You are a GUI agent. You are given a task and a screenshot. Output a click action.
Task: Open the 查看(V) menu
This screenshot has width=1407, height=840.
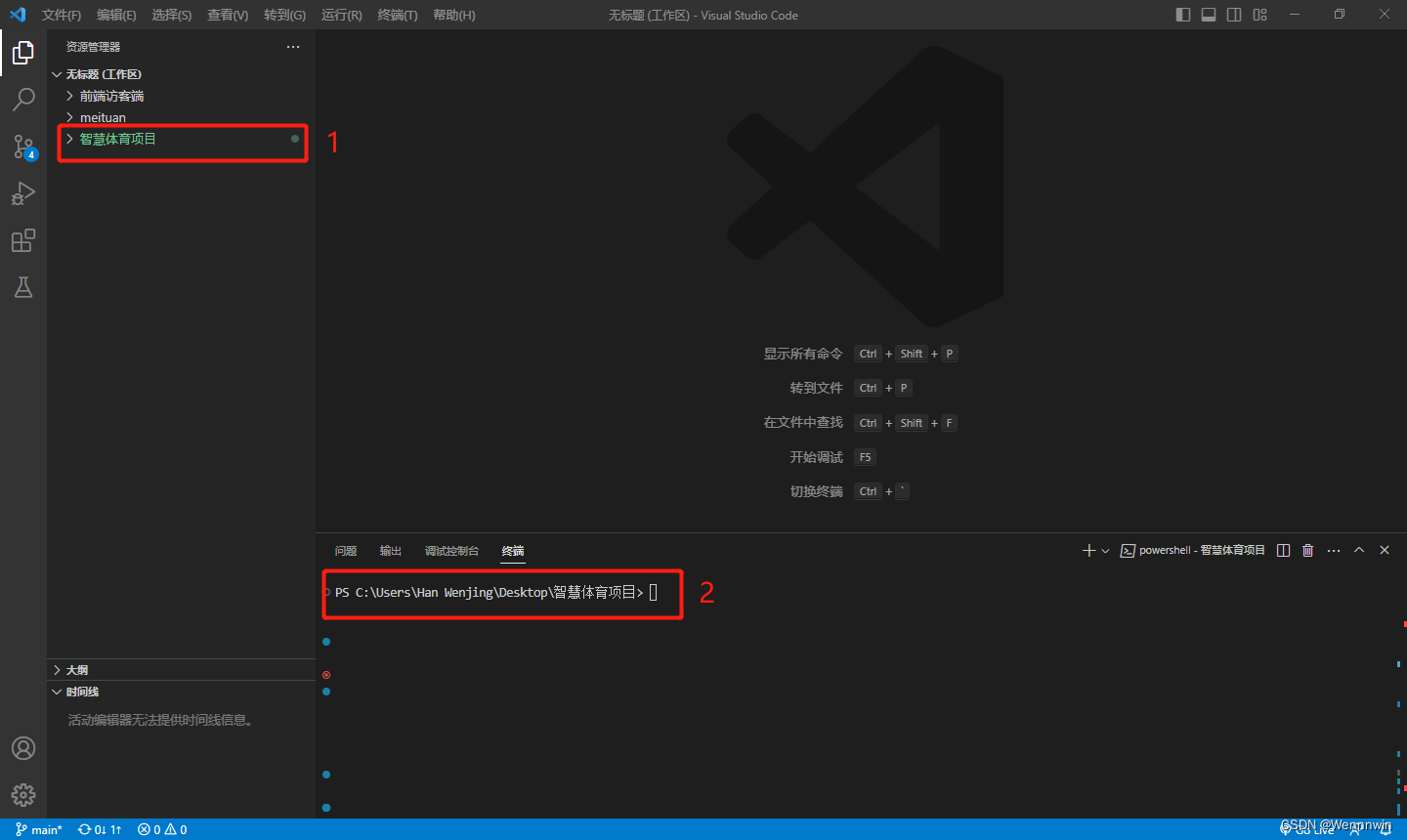(x=228, y=15)
